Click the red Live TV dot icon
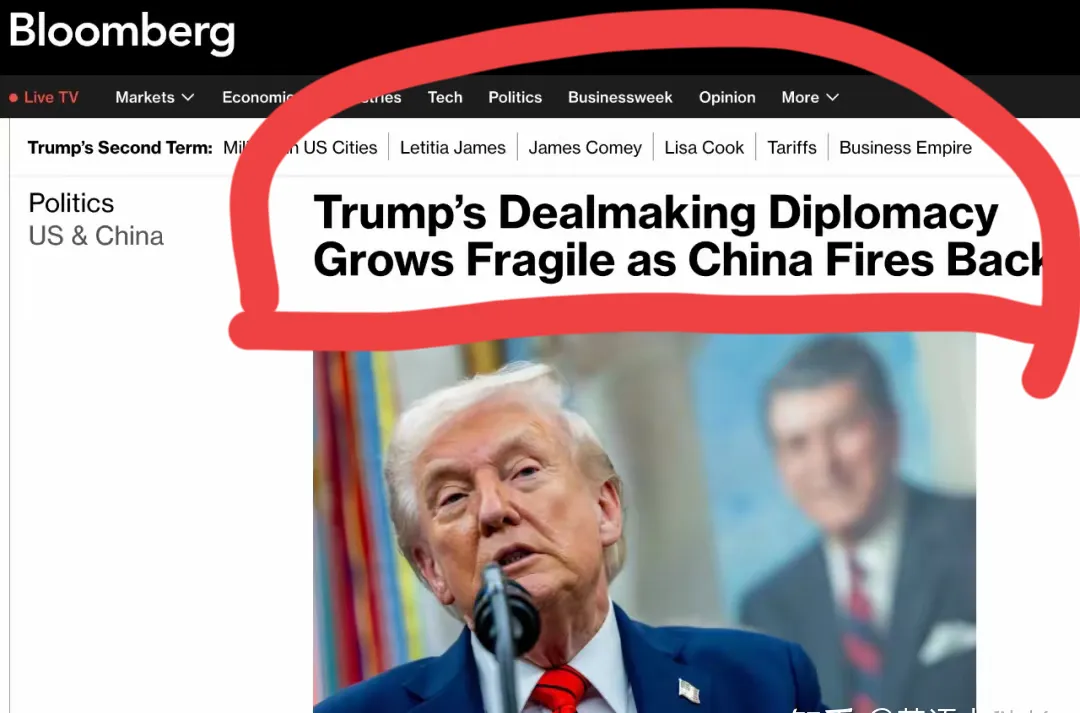This screenshot has width=1080, height=713. coord(13,98)
